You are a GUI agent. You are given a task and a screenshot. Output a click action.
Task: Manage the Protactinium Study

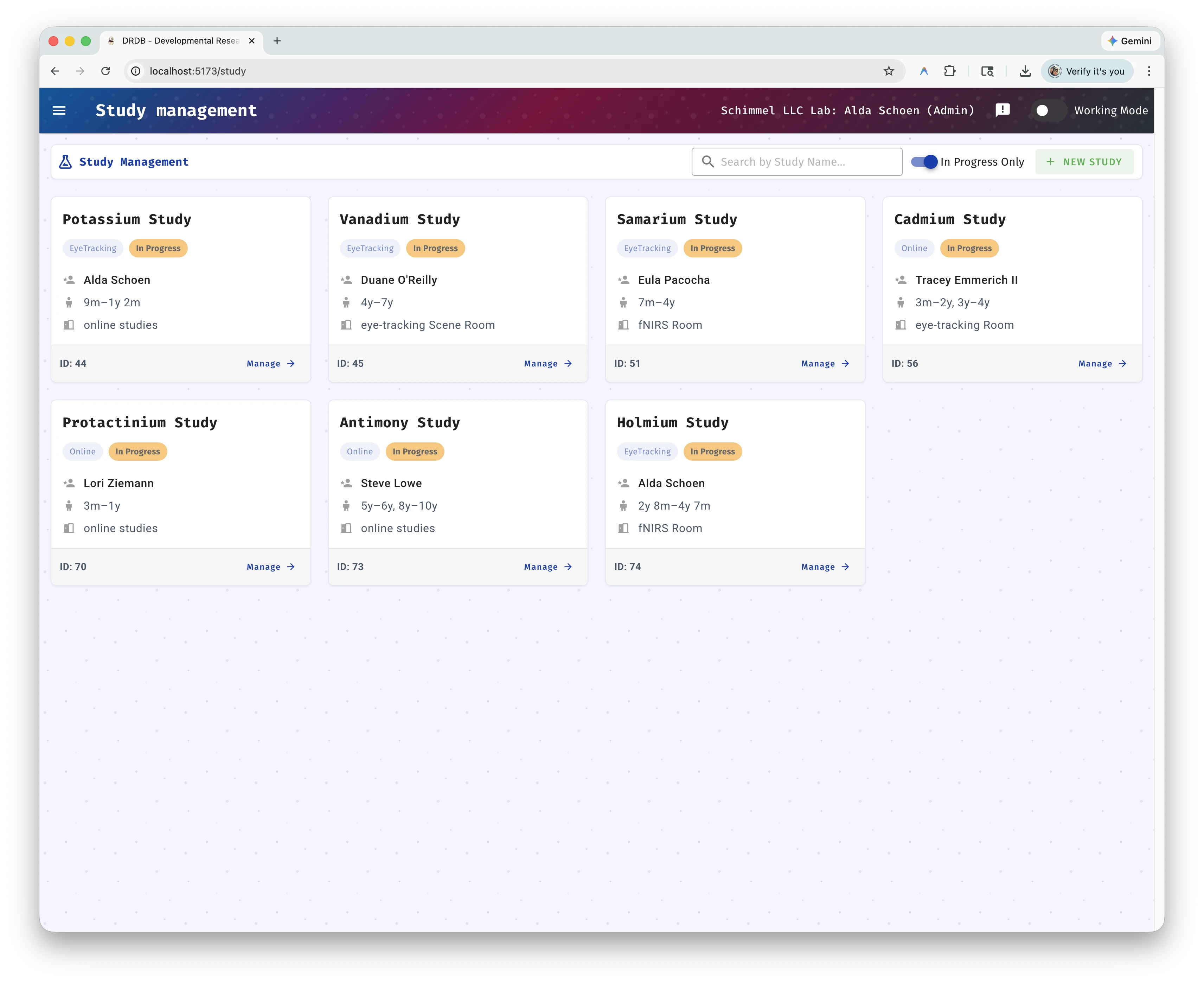coord(271,567)
